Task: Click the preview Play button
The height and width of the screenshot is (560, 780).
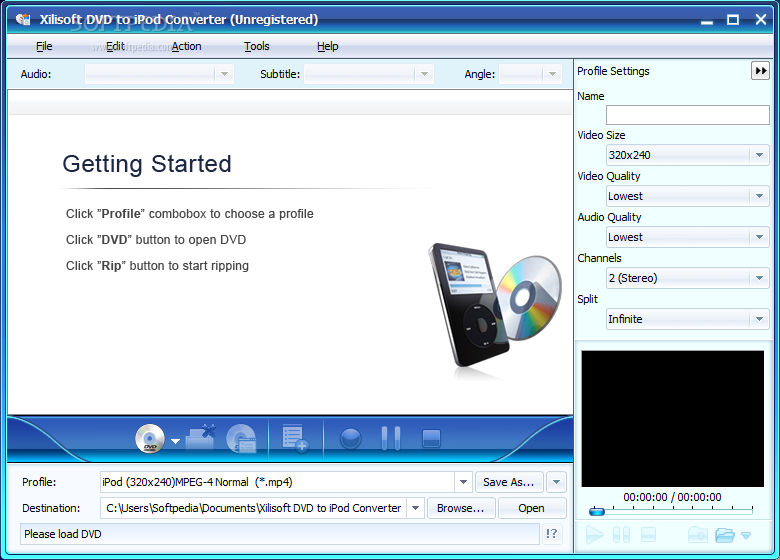Action: (594, 535)
